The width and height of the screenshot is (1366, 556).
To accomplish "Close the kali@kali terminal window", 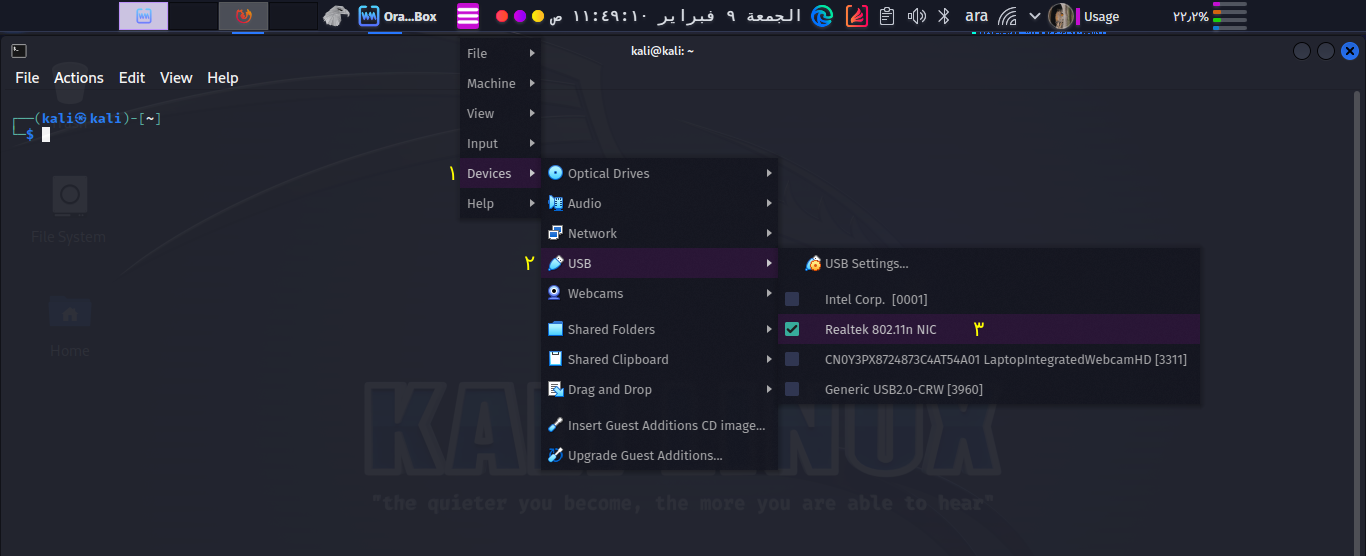I will click(1350, 51).
